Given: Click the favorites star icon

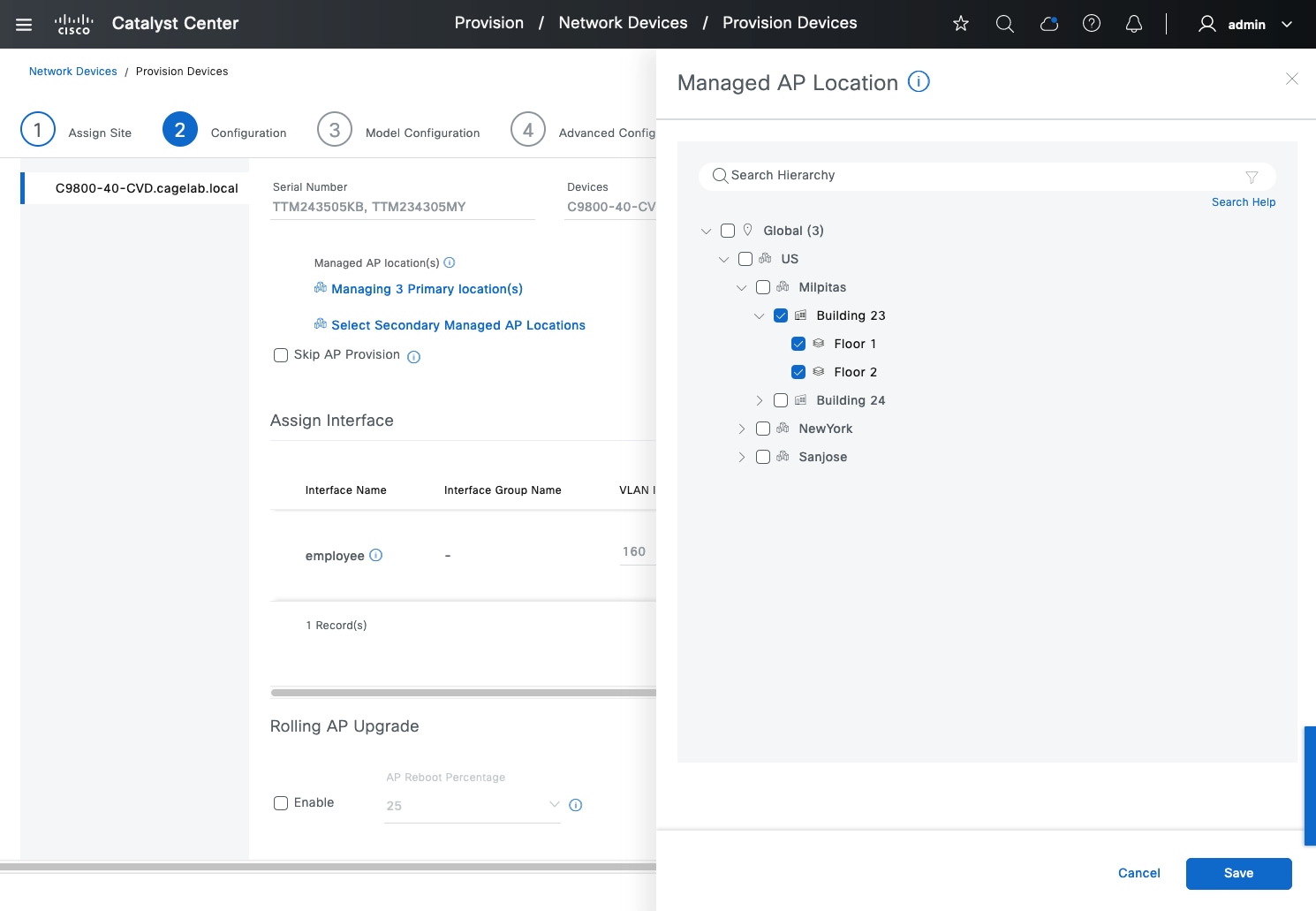Looking at the screenshot, I should (x=961, y=24).
